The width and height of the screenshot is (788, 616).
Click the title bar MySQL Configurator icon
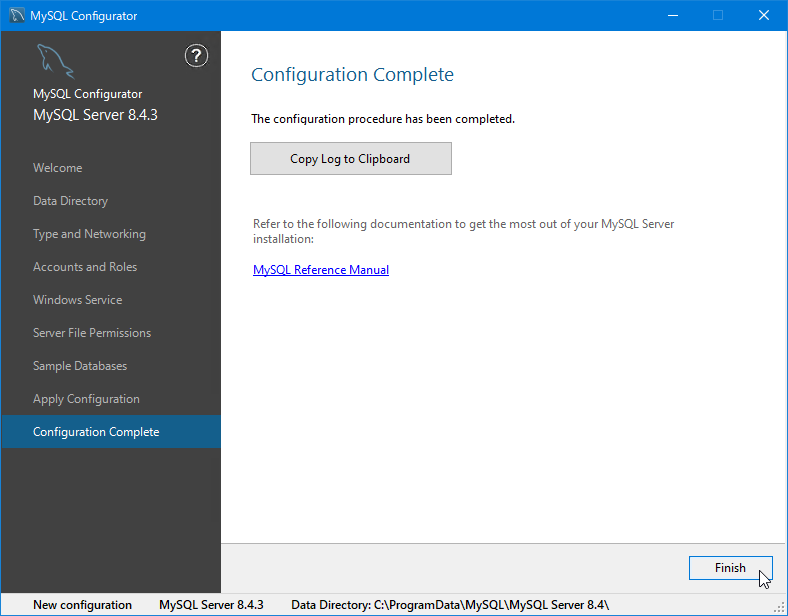(x=17, y=16)
